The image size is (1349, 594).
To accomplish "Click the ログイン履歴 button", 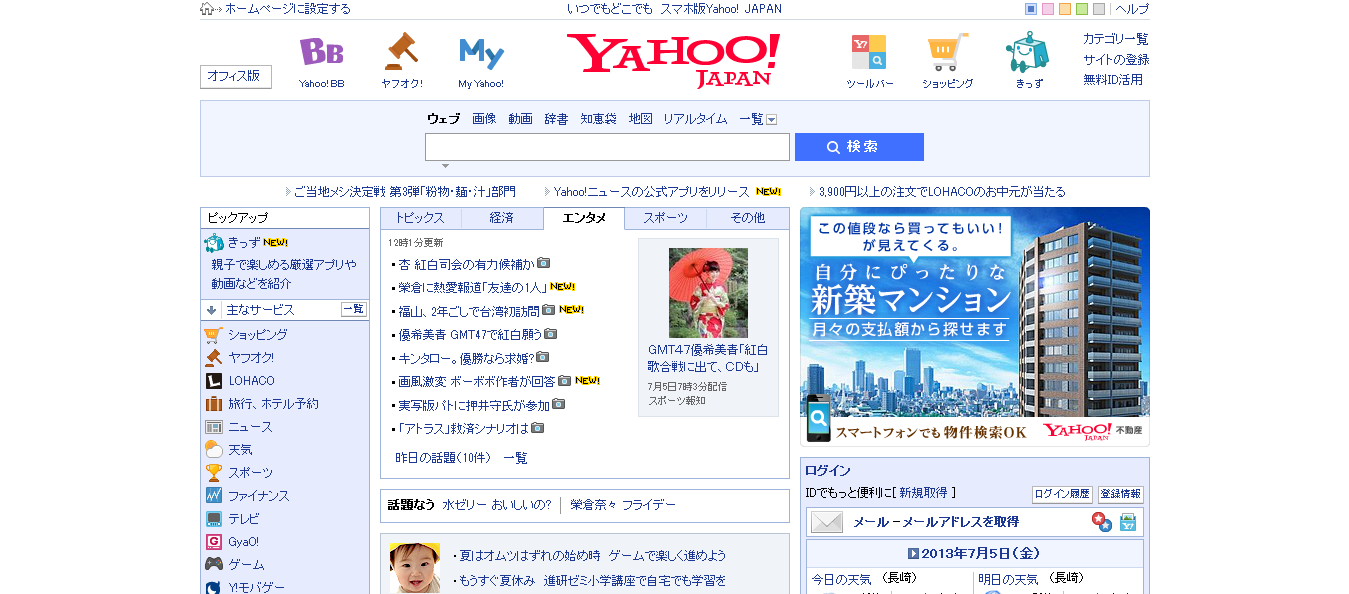I will tap(1062, 494).
